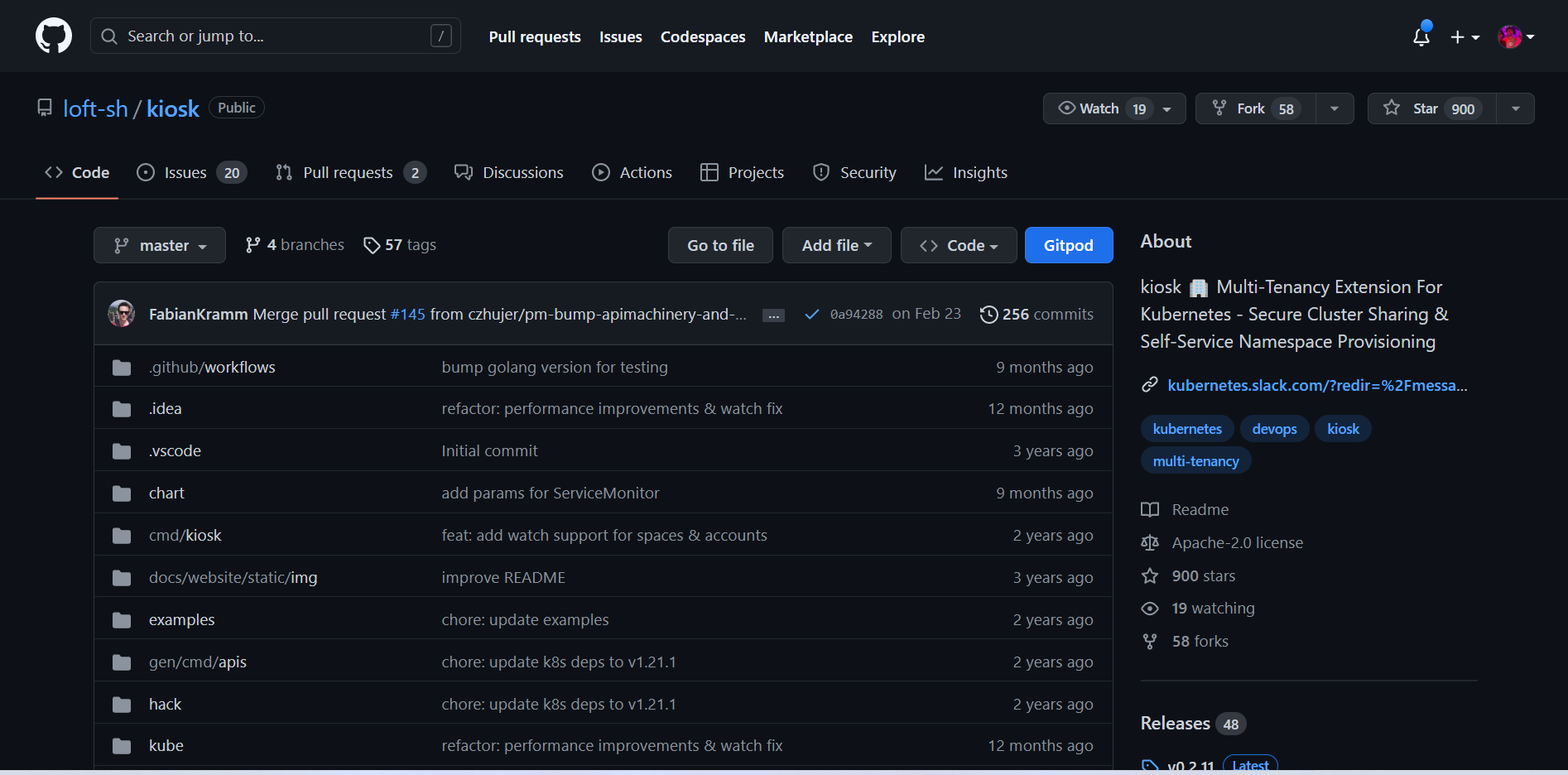Select the multi-tenancy topic tag

point(1195,461)
